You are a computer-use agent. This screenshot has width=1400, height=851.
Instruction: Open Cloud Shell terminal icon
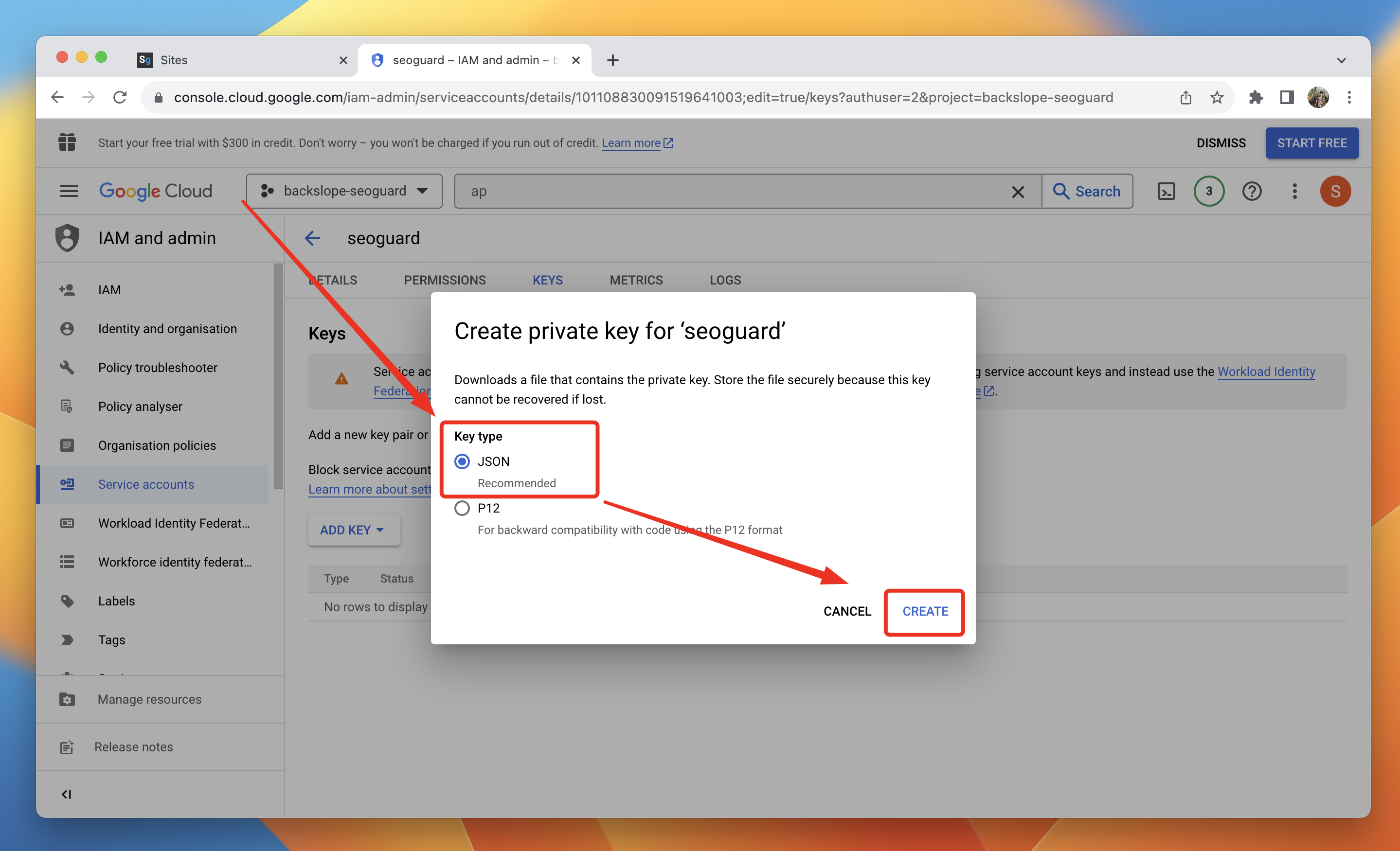pos(1166,192)
